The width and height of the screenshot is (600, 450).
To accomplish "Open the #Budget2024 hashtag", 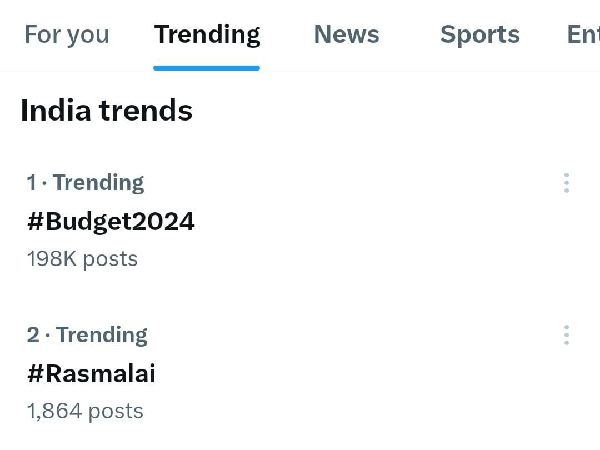I will click(111, 221).
